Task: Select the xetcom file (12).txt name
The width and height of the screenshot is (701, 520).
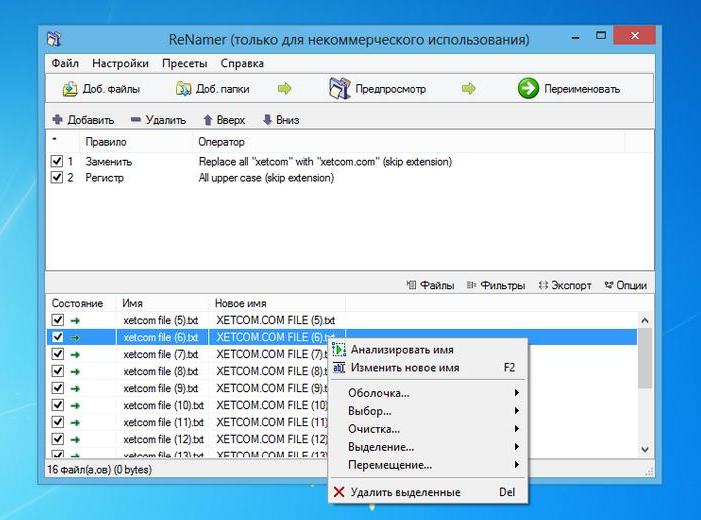Action: pyautogui.click(x=163, y=439)
